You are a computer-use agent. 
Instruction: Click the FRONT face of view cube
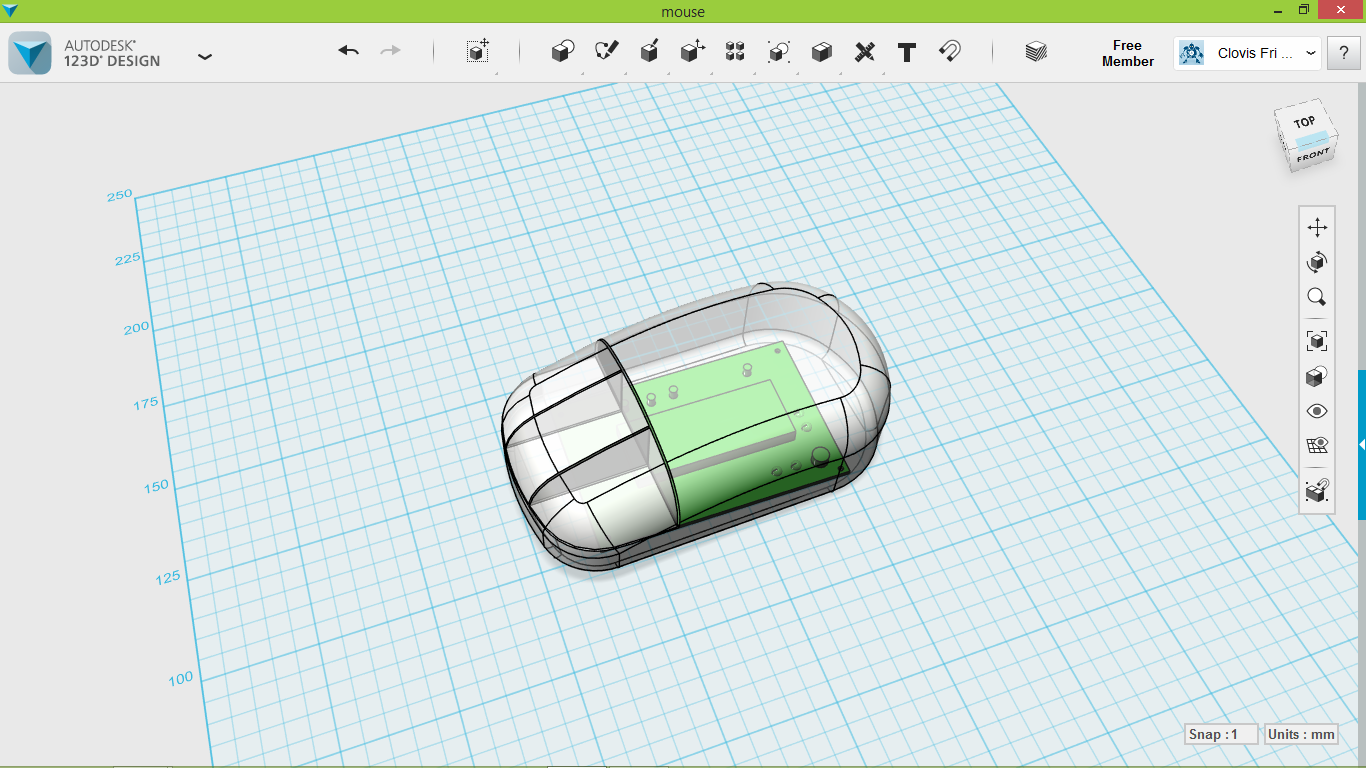tap(1312, 156)
